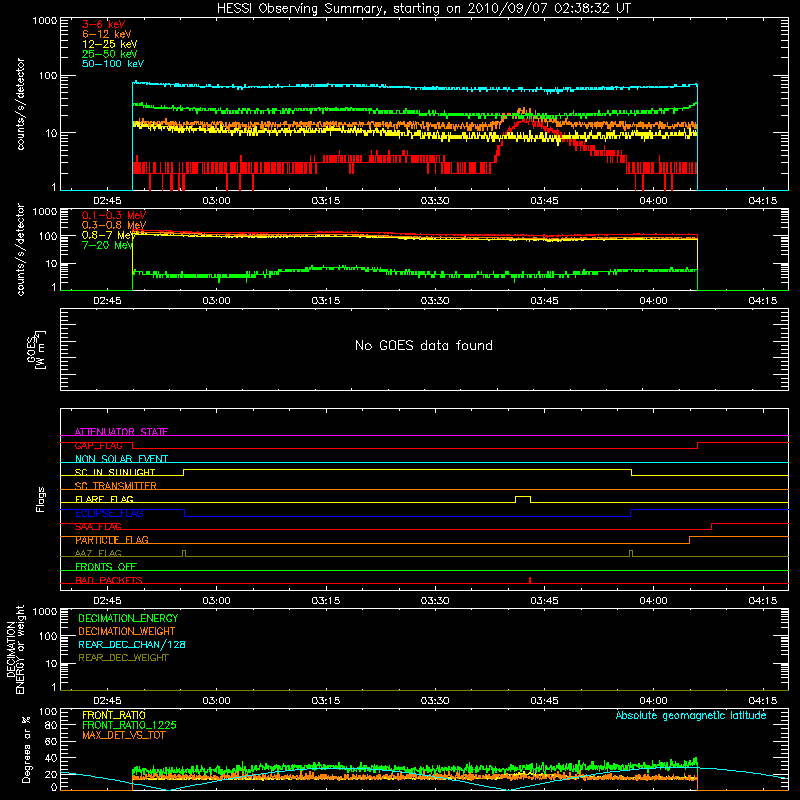800x800 pixels.
Task: Click the REAR_DEC_CHAN/128 legend entry
Action: point(132,644)
